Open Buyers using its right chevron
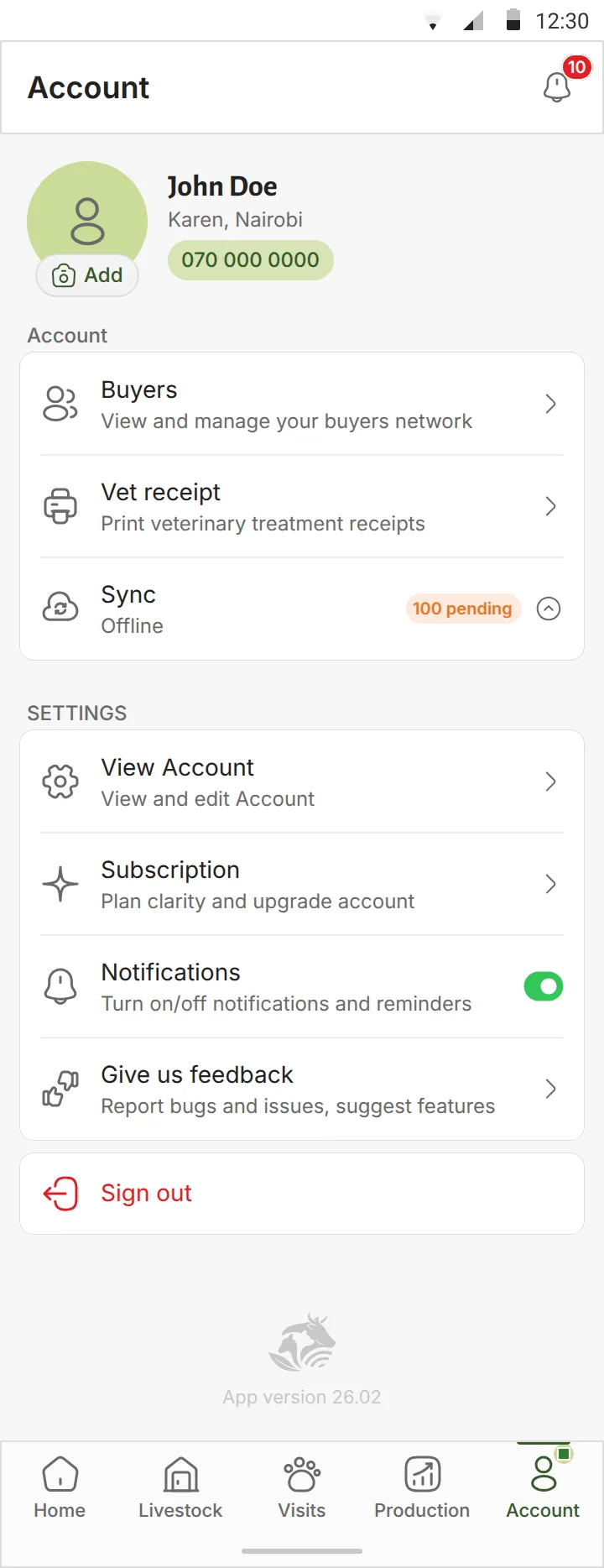Image resolution: width=604 pixels, height=1568 pixels. pyautogui.click(x=550, y=404)
